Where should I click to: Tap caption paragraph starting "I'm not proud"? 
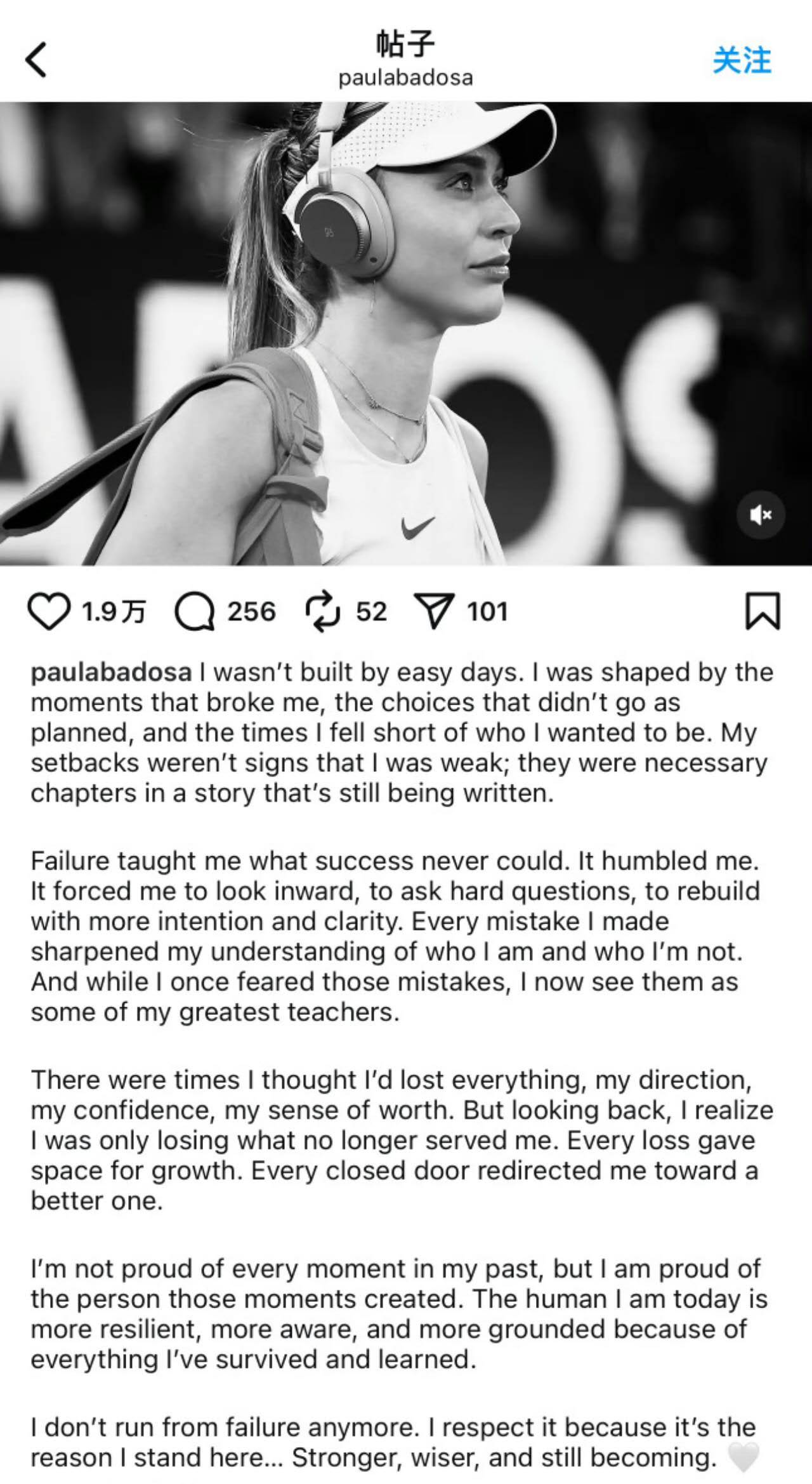pos(399,1314)
